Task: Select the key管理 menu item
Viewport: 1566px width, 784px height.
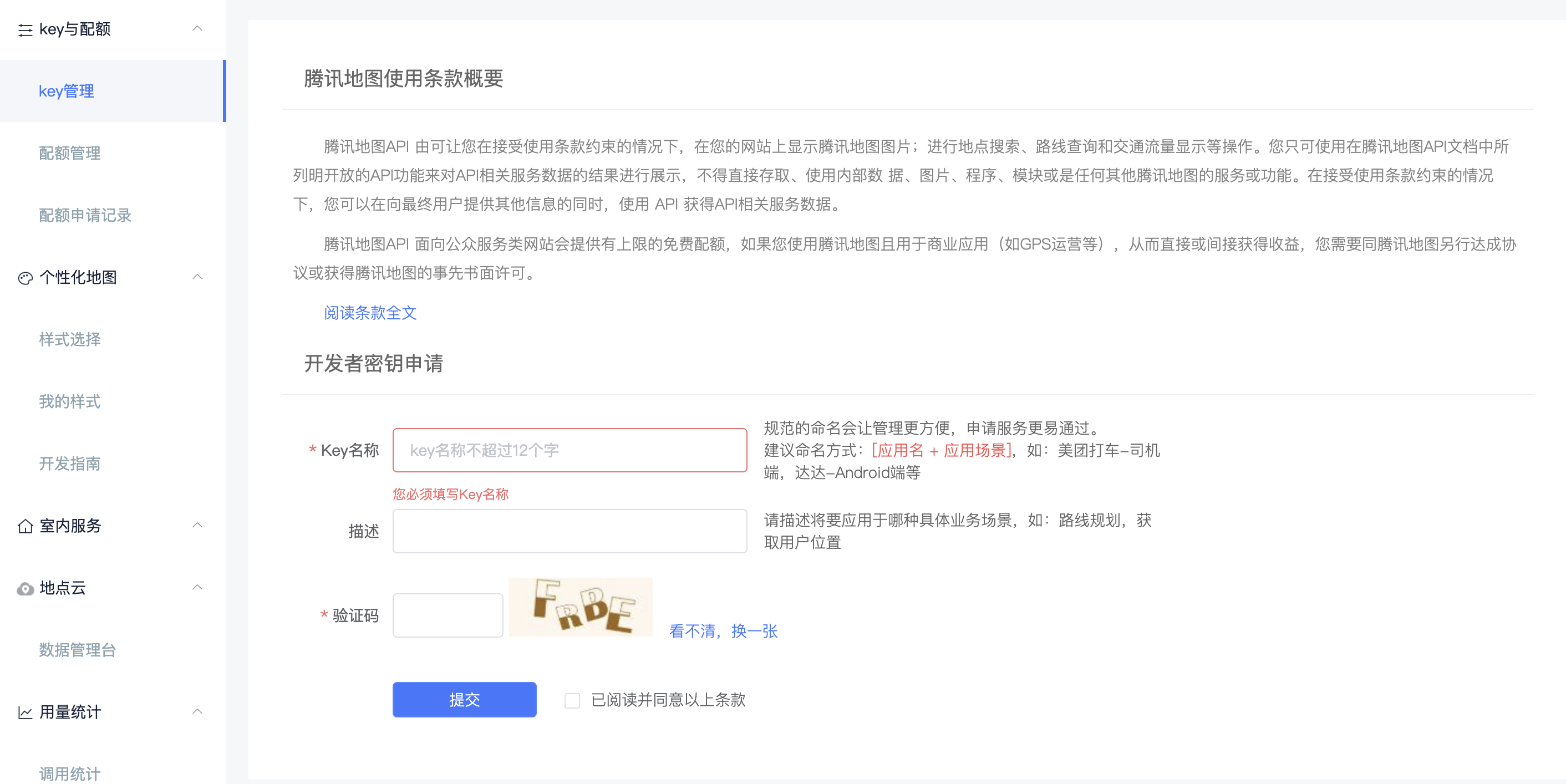Action: pyautogui.click(x=66, y=91)
